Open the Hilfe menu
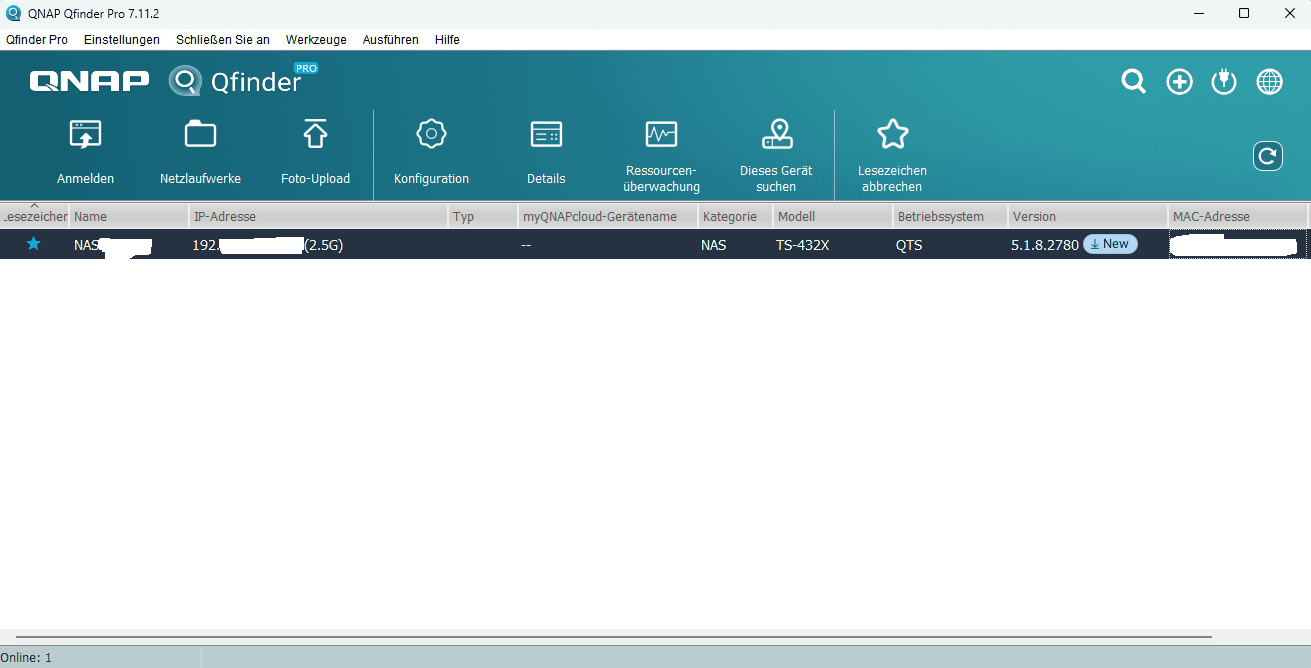Image resolution: width=1311 pixels, height=668 pixels. (x=447, y=40)
